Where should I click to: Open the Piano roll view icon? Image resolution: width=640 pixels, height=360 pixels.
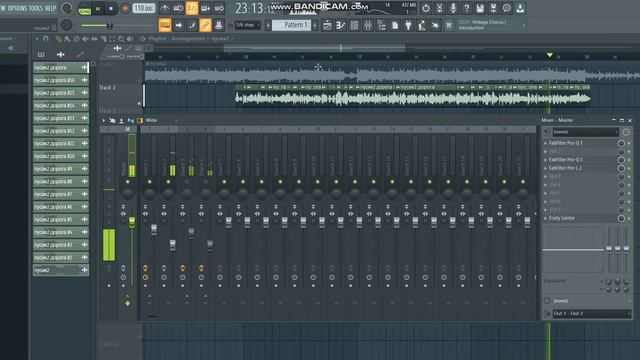pyautogui.click(x=340, y=25)
